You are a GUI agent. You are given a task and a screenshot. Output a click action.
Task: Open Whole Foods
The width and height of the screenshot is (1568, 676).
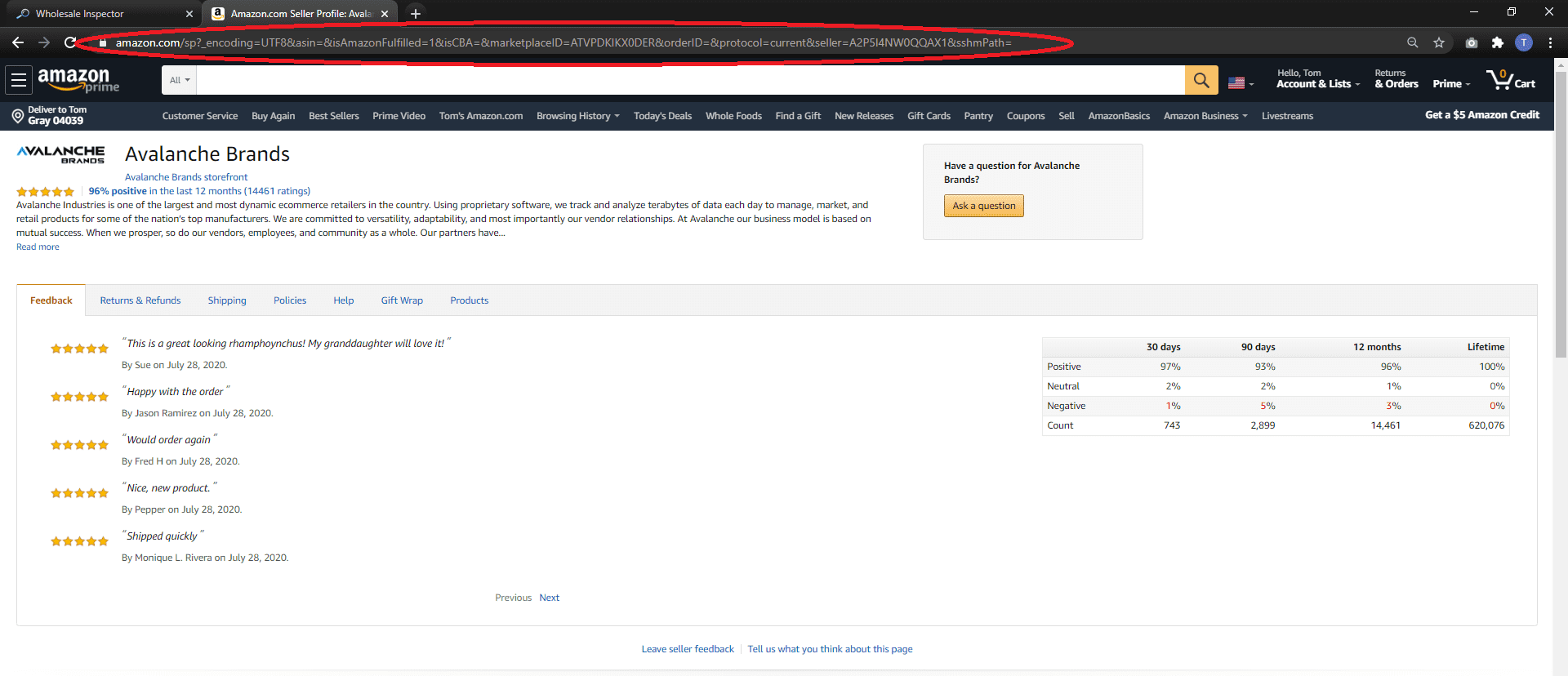click(734, 116)
